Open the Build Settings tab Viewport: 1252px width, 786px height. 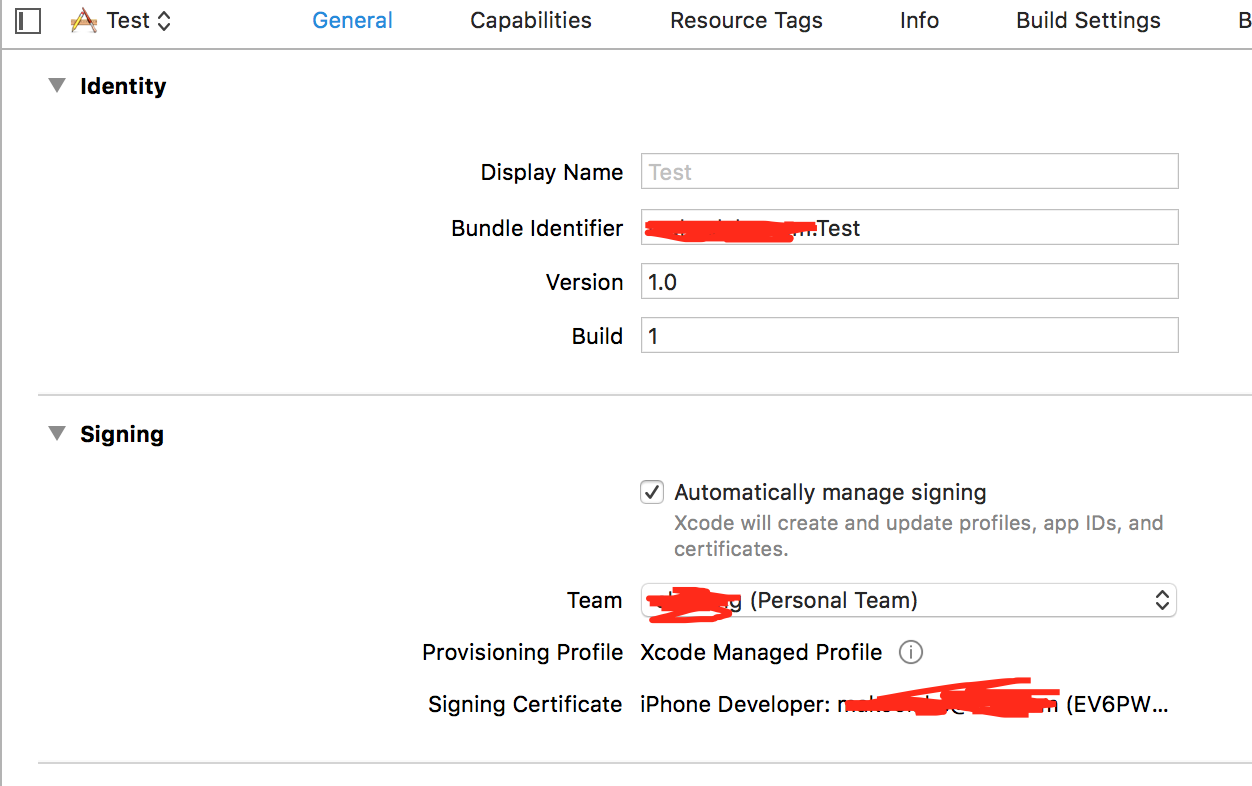(x=1088, y=20)
